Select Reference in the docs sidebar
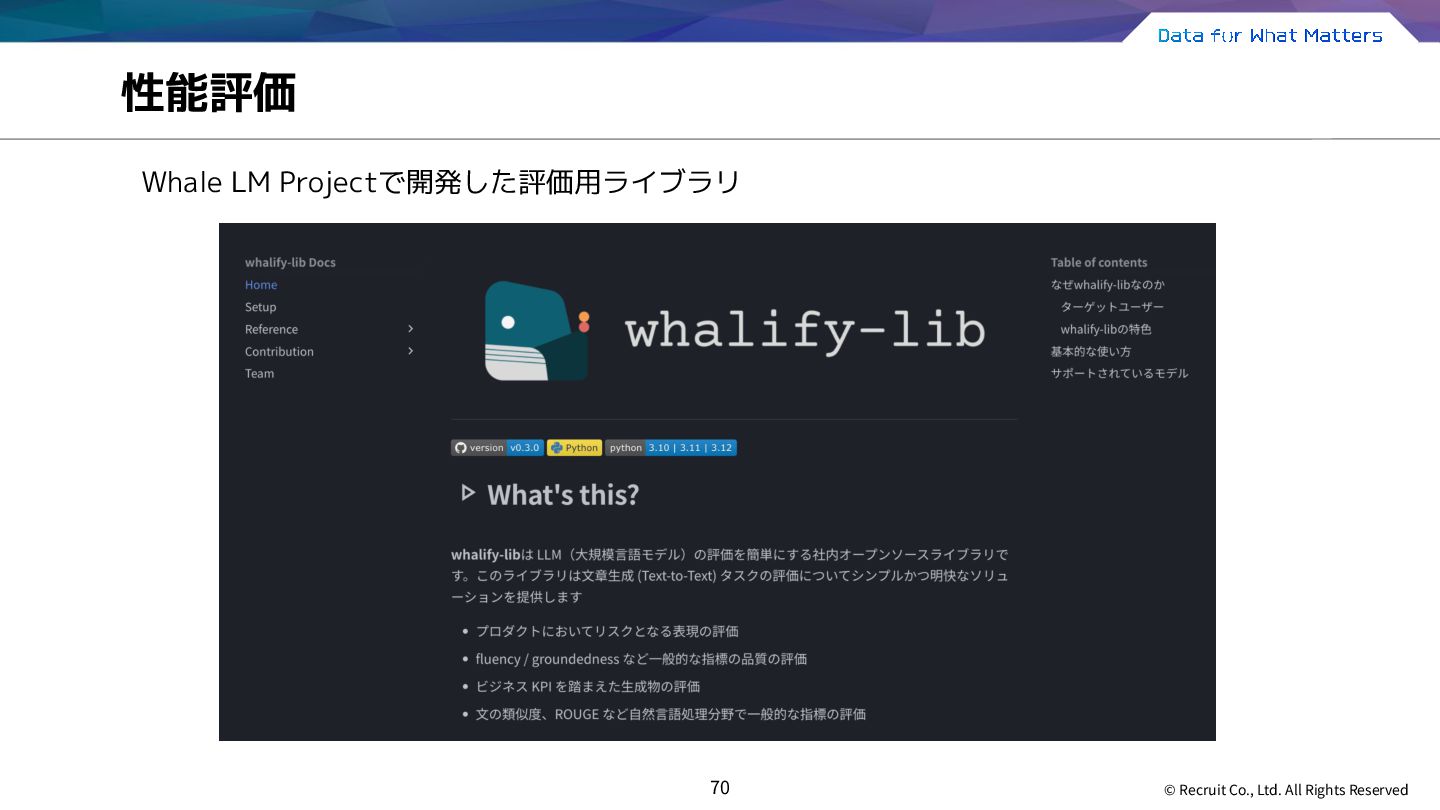 (271, 329)
